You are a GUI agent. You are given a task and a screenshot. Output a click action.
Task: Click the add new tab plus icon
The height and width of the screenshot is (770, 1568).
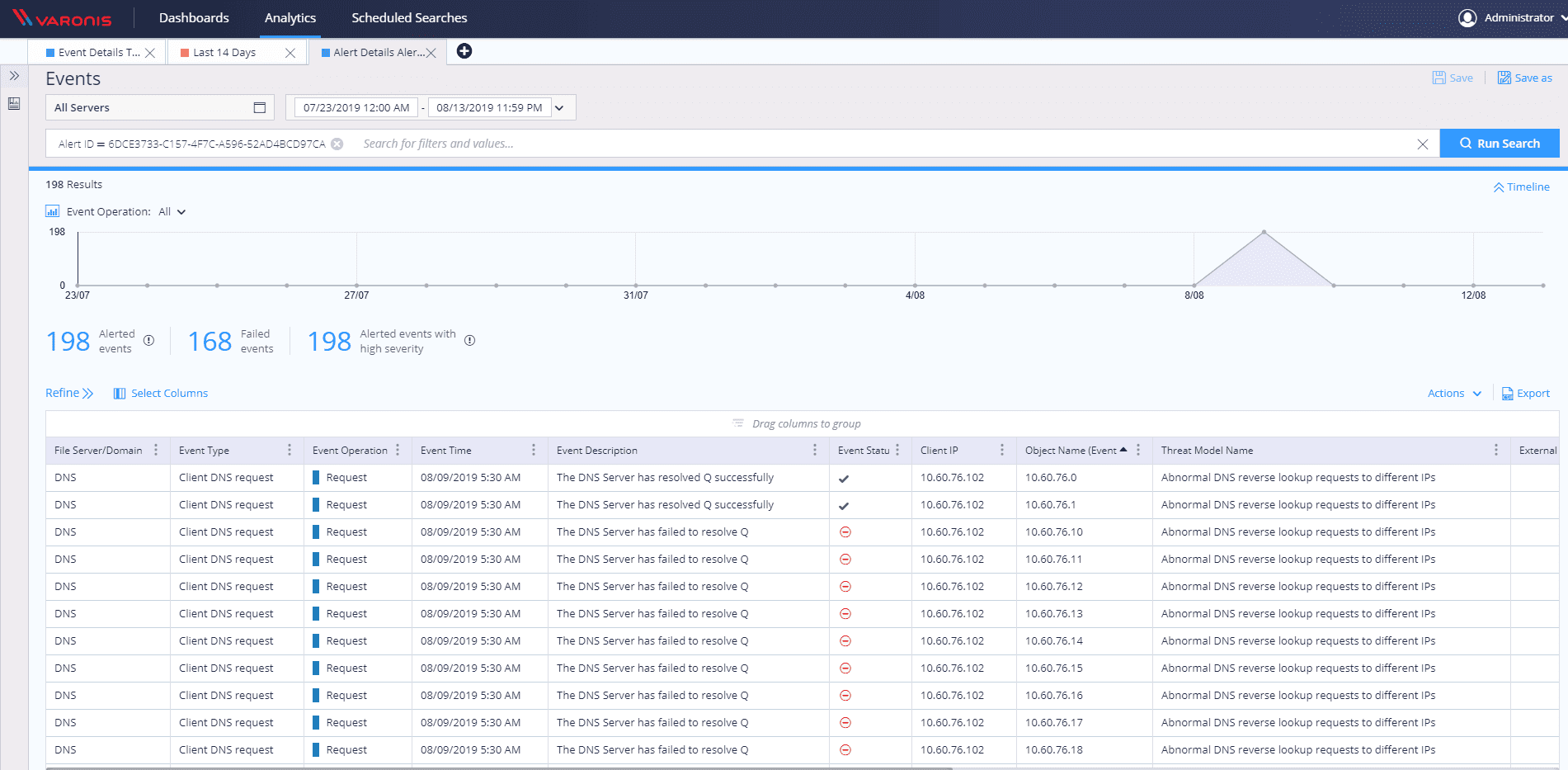tap(464, 51)
